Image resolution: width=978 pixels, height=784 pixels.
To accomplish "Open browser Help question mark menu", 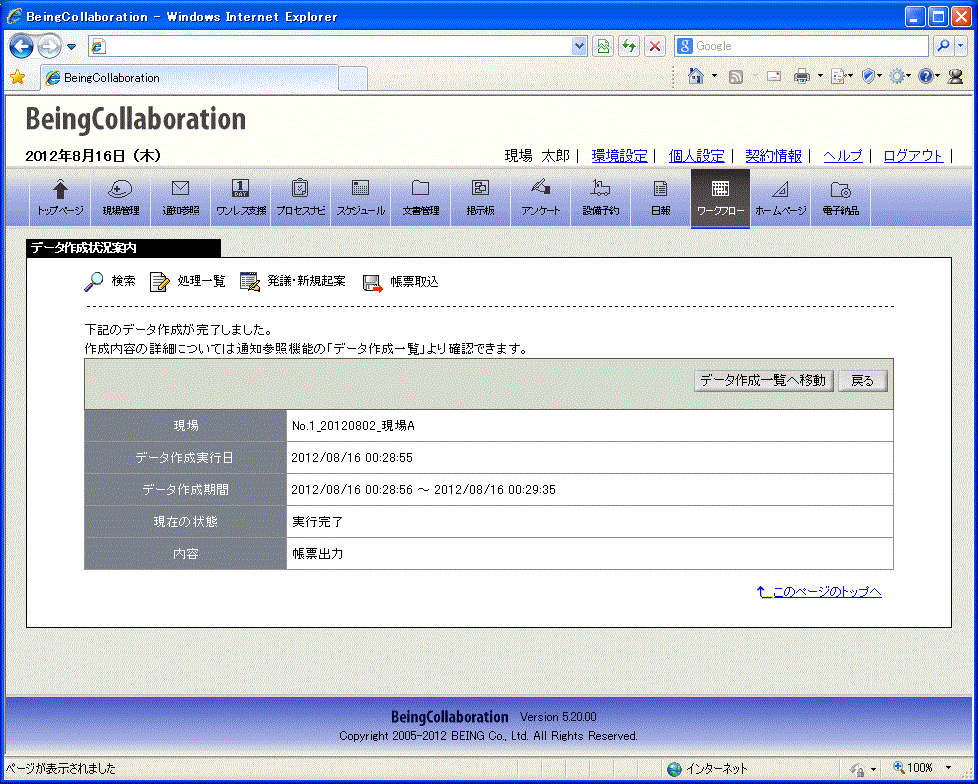I will [929, 77].
